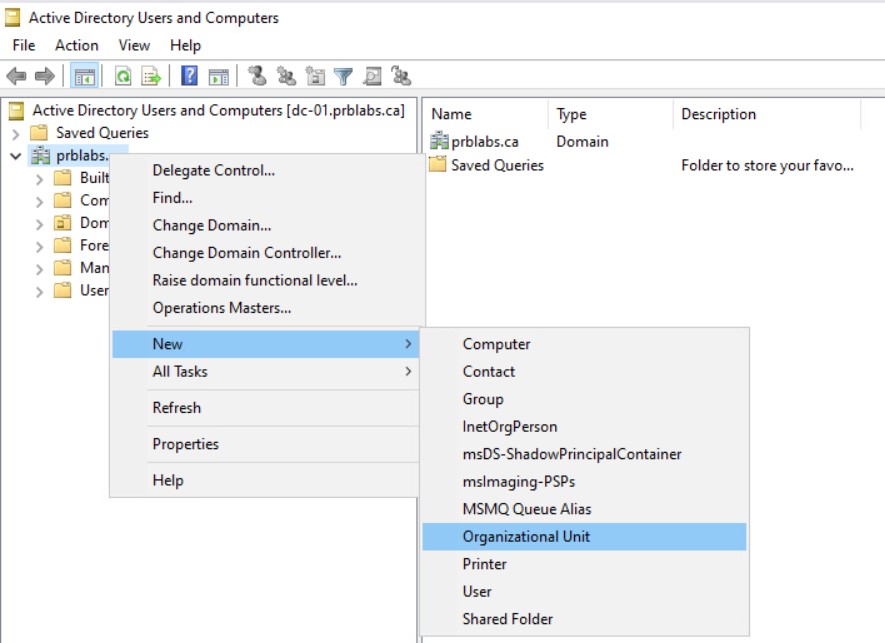Click the Refresh toolbar icon
Image resolution: width=885 pixels, height=643 pixels.
coord(123,76)
